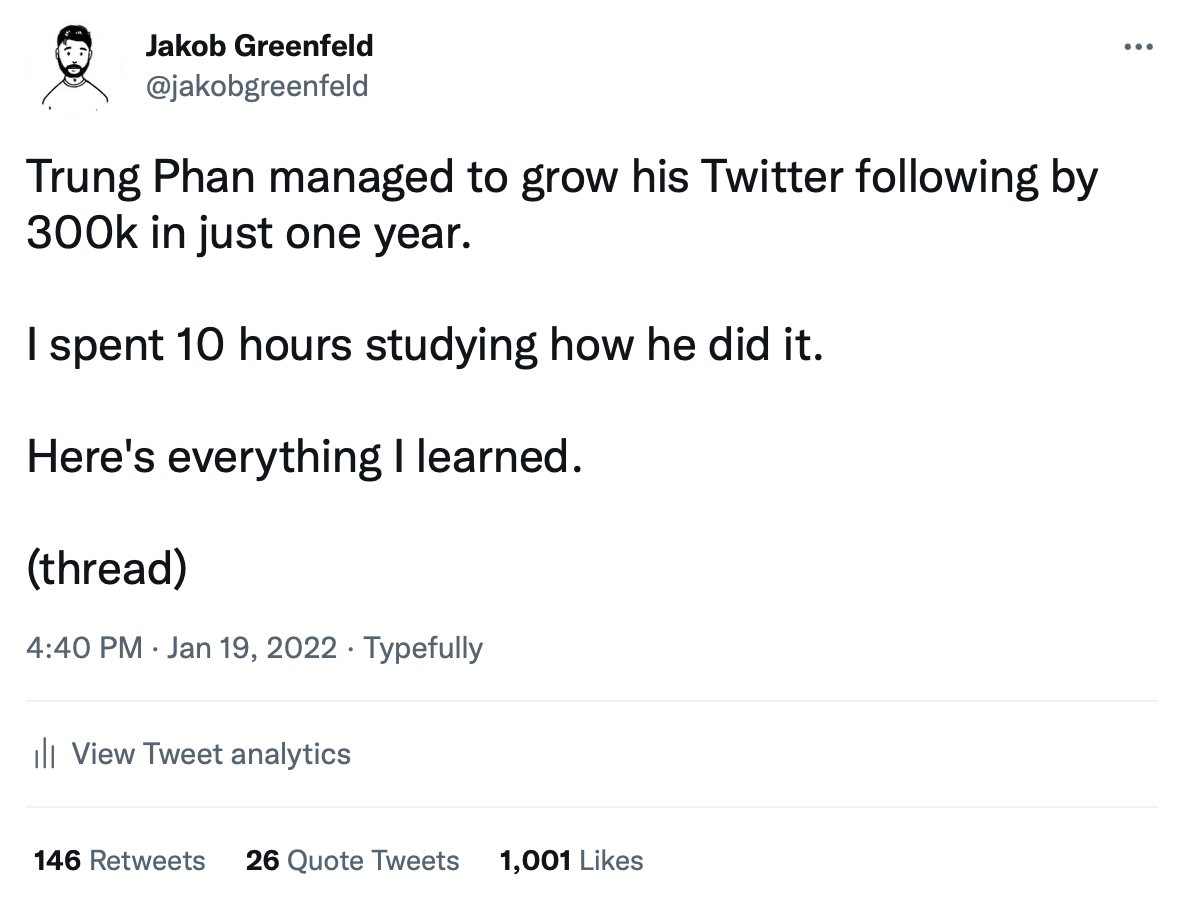Open the Typefully source label

pyautogui.click(x=423, y=648)
